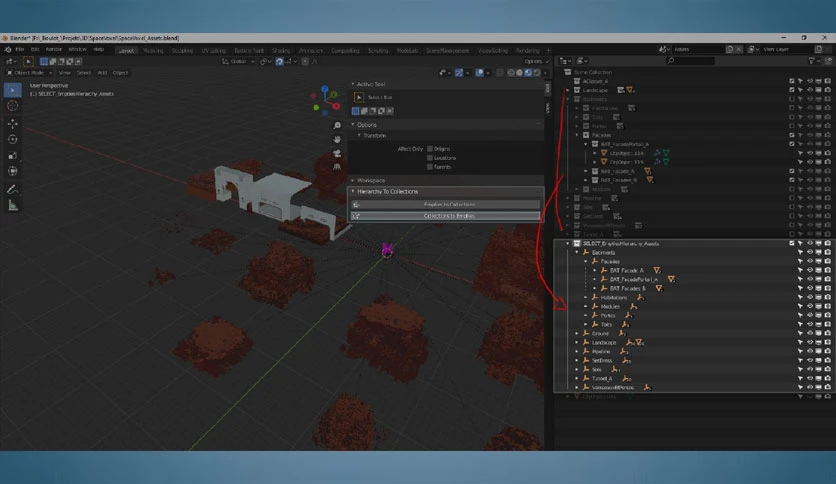This screenshot has width=836, height=484.
Task: Click the Collections to Empties button
Action: click(x=446, y=216)
